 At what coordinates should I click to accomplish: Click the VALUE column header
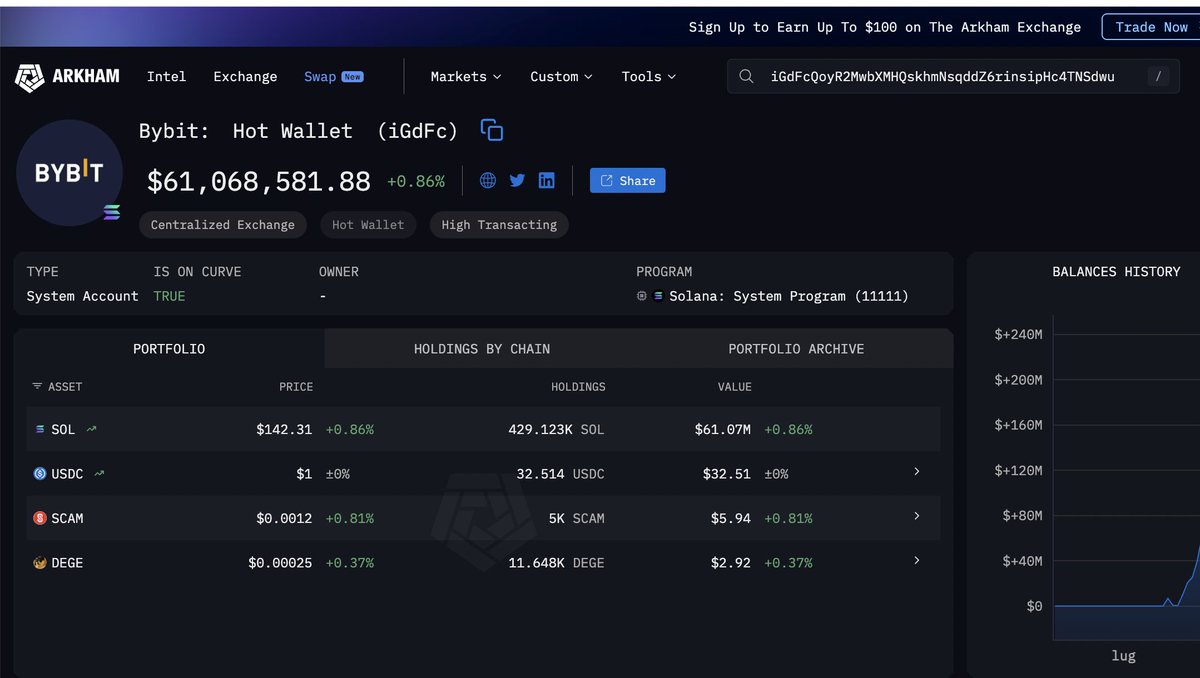pos(734,386)
